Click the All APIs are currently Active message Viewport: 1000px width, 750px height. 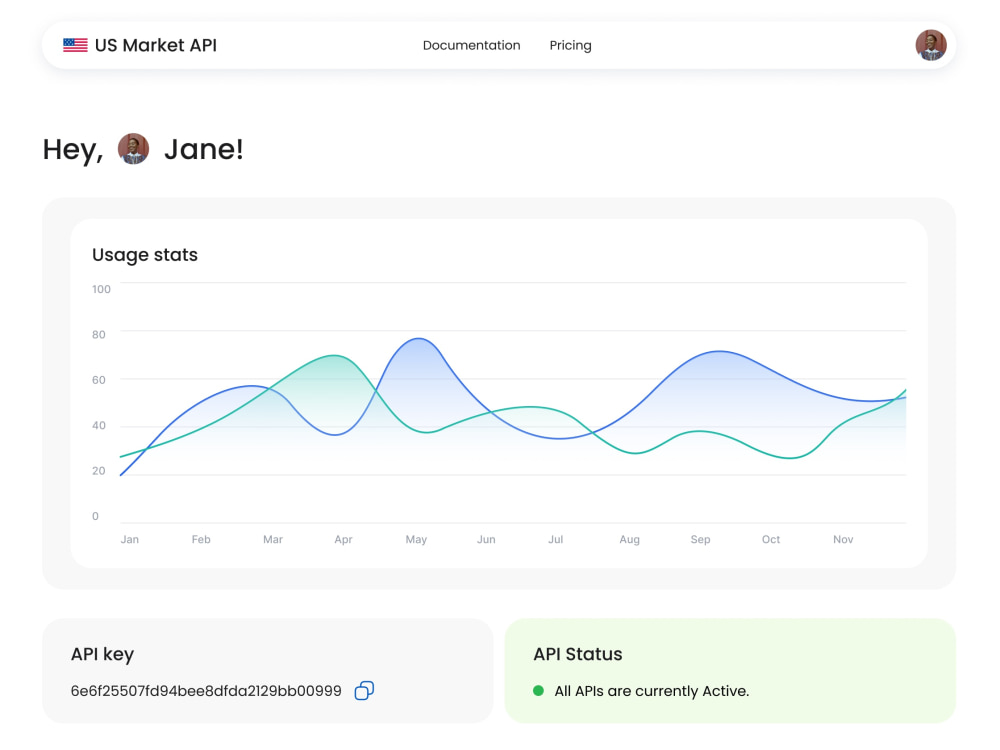pyautogui.click(x=652, y=691)
